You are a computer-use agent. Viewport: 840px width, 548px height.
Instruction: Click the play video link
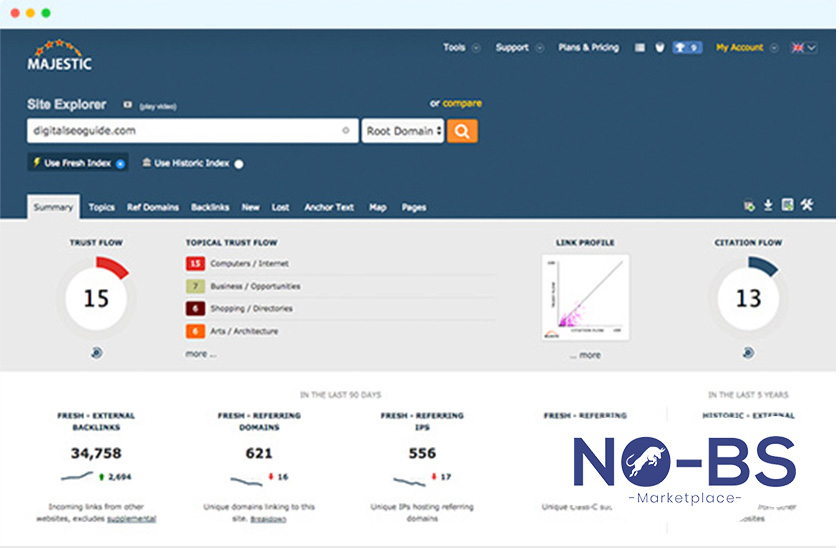[x=158, y=106]
